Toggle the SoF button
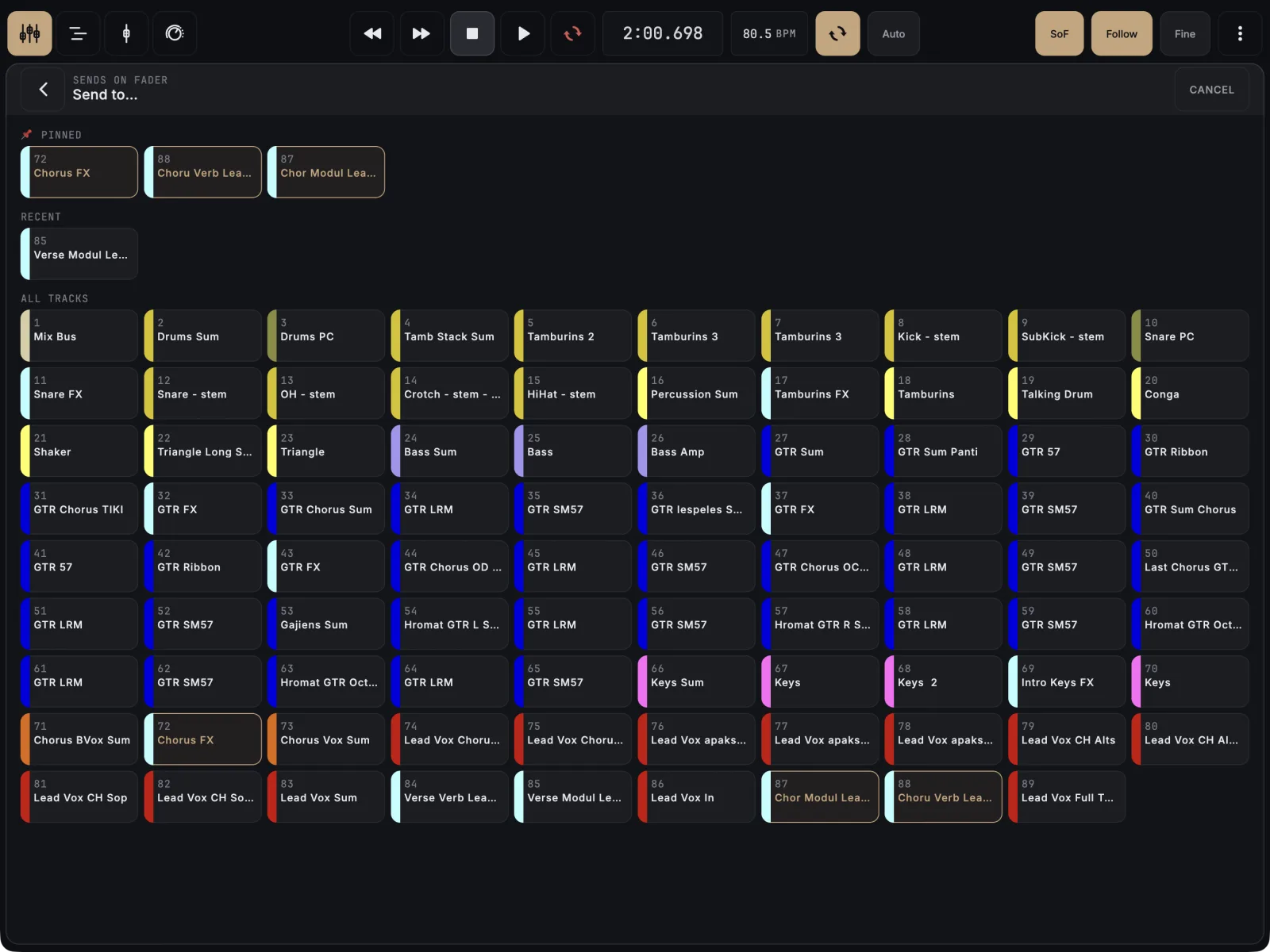 (x=1059, y=33)
